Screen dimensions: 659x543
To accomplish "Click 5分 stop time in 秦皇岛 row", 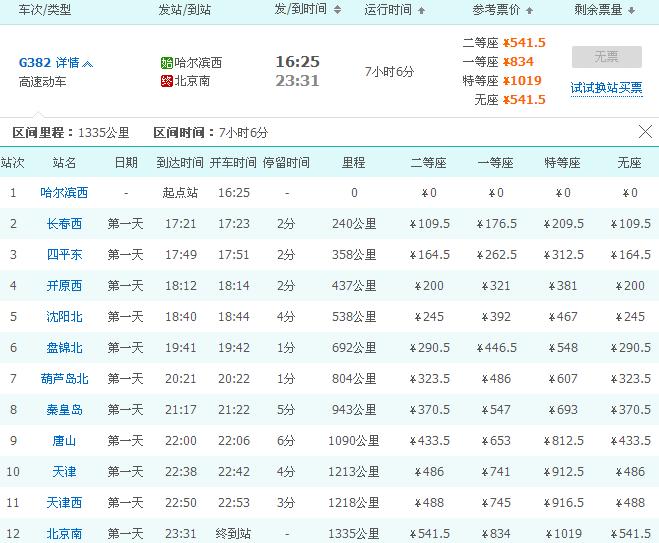I will (x=286, y=410).
